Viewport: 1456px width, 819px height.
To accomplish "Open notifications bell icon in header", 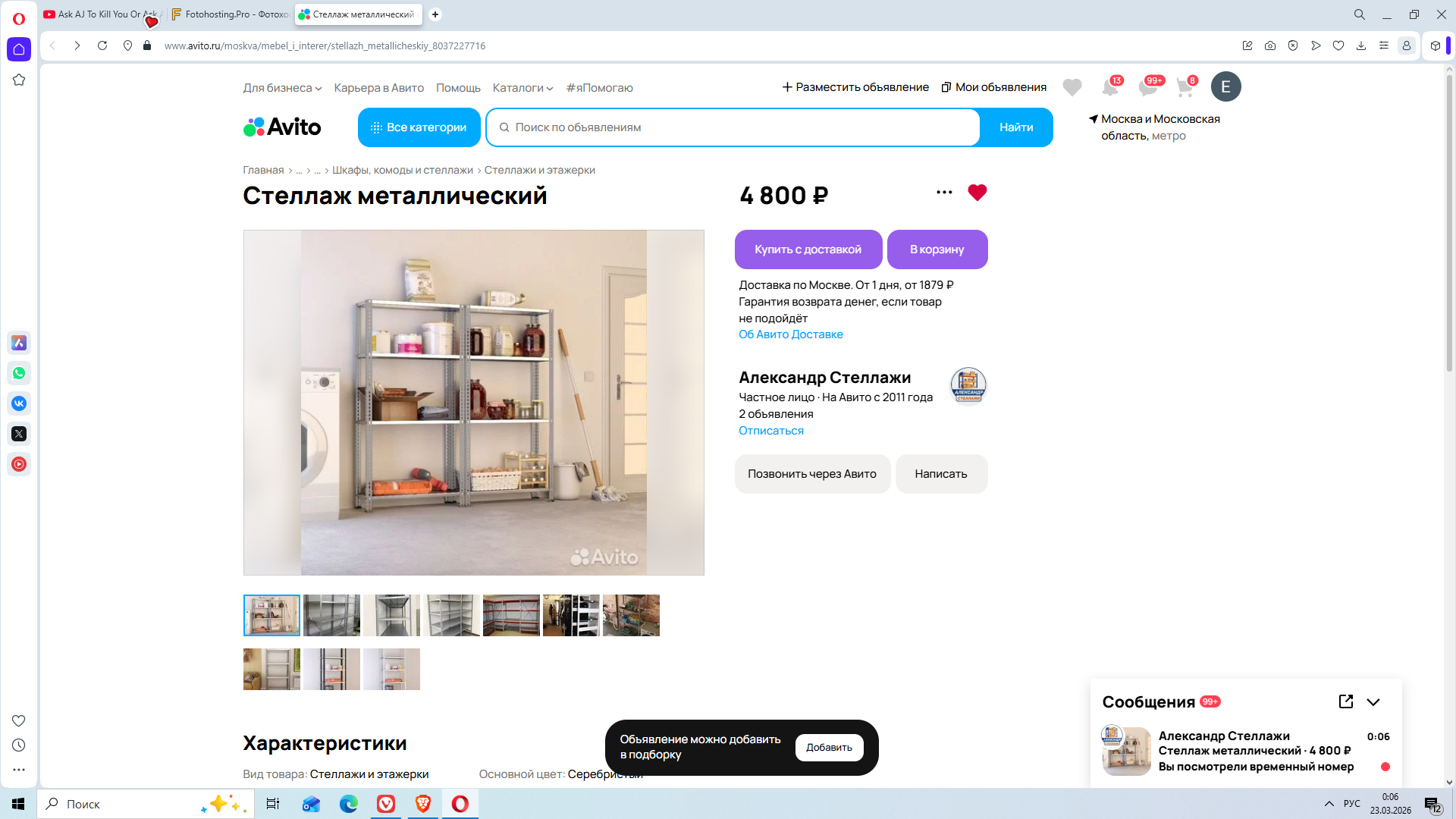I will (1109, 88).
